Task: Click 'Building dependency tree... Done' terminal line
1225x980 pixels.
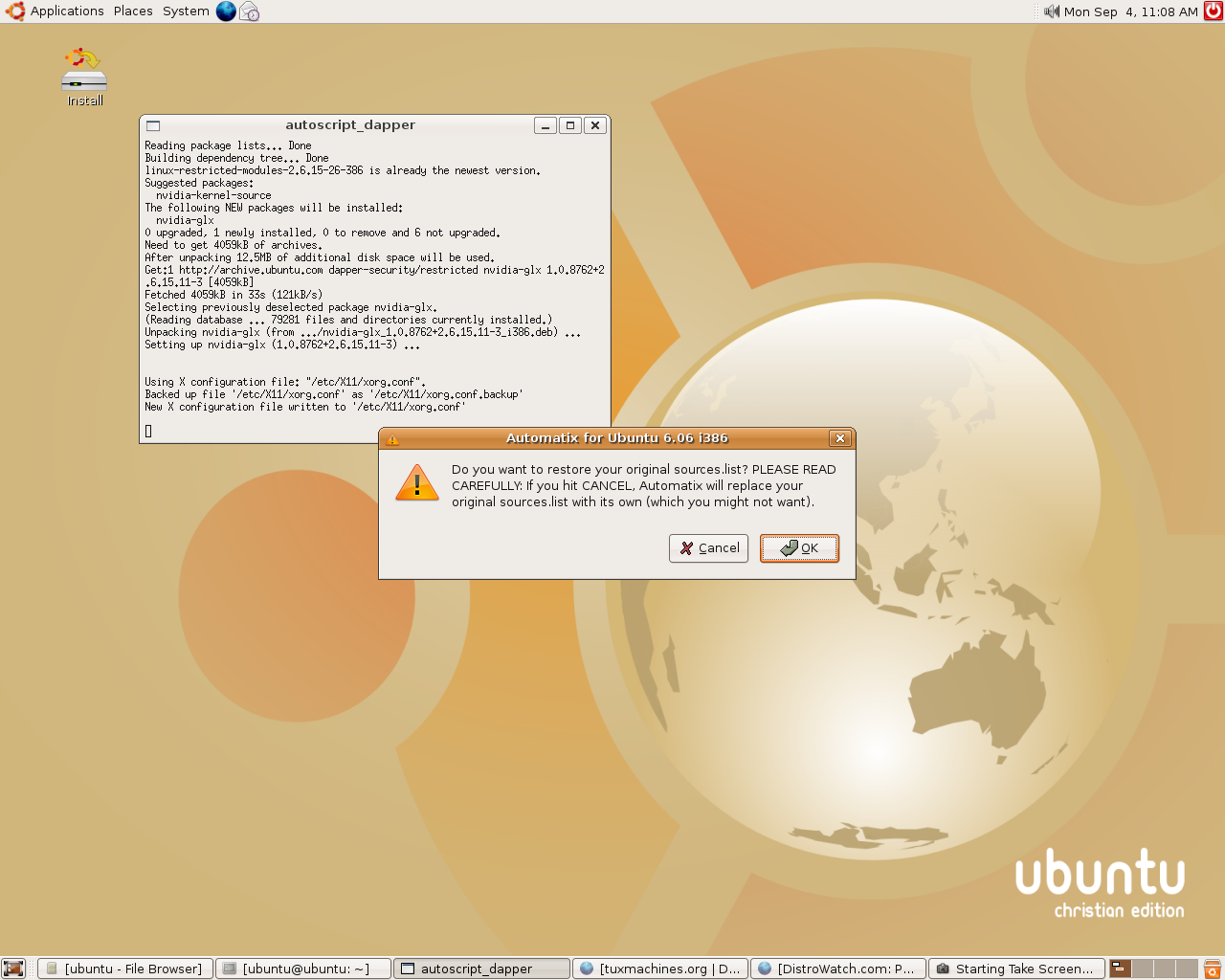Action: click(x=236, y=158)
